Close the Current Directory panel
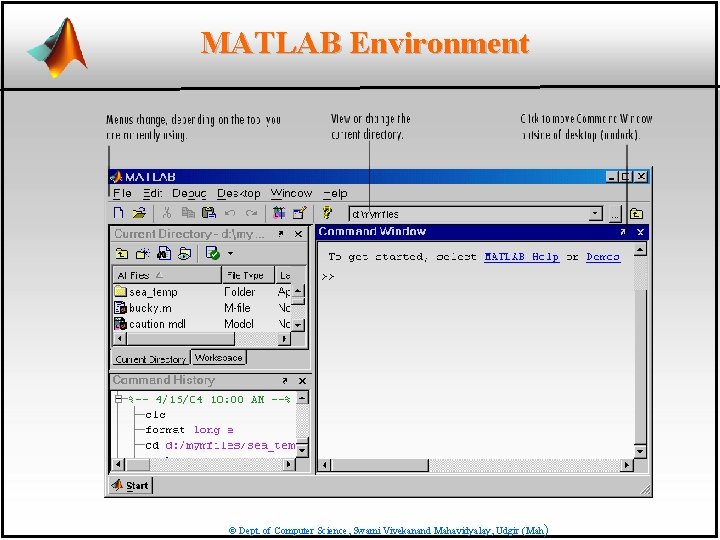720x540 pixels. 298,234
